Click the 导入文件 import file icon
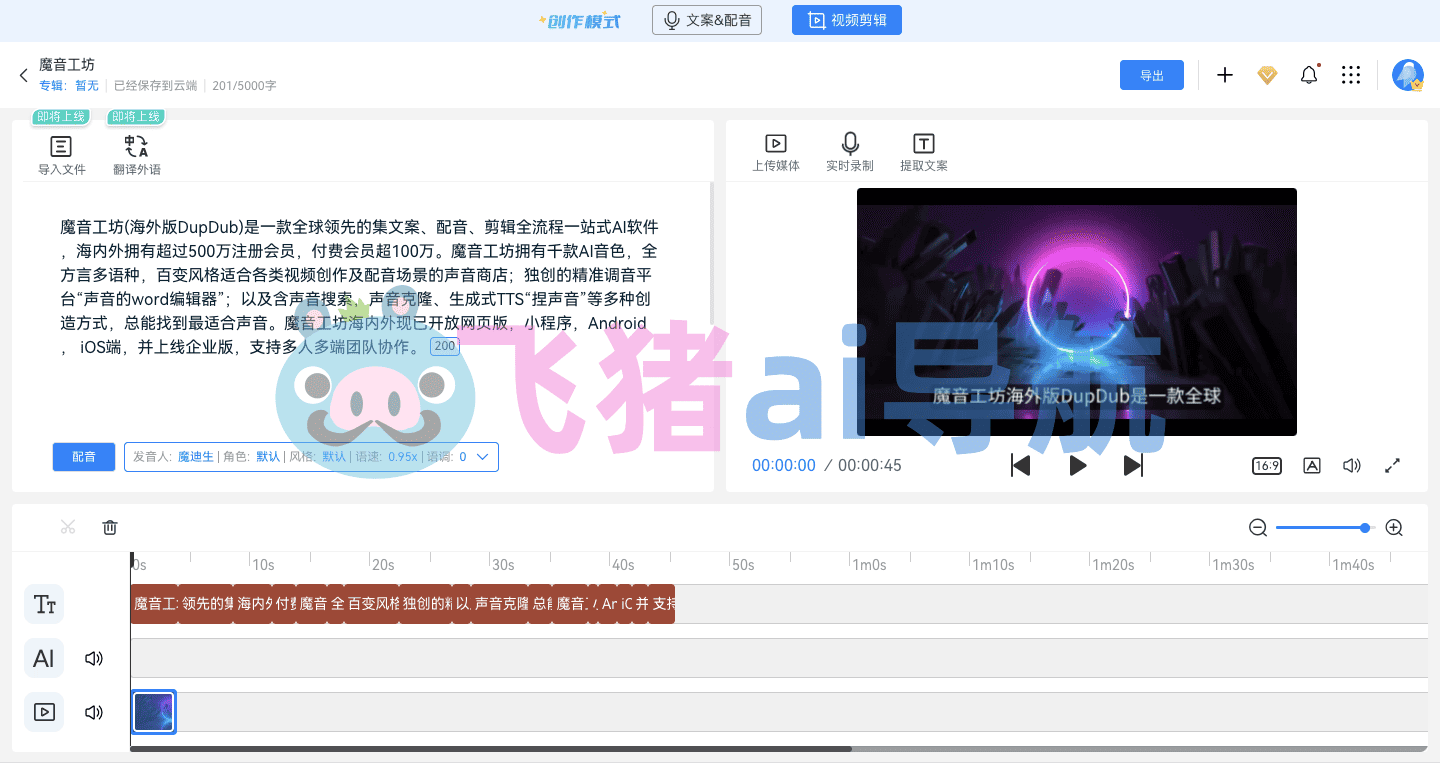This screenshot has width=1440, height=765. 61,147
